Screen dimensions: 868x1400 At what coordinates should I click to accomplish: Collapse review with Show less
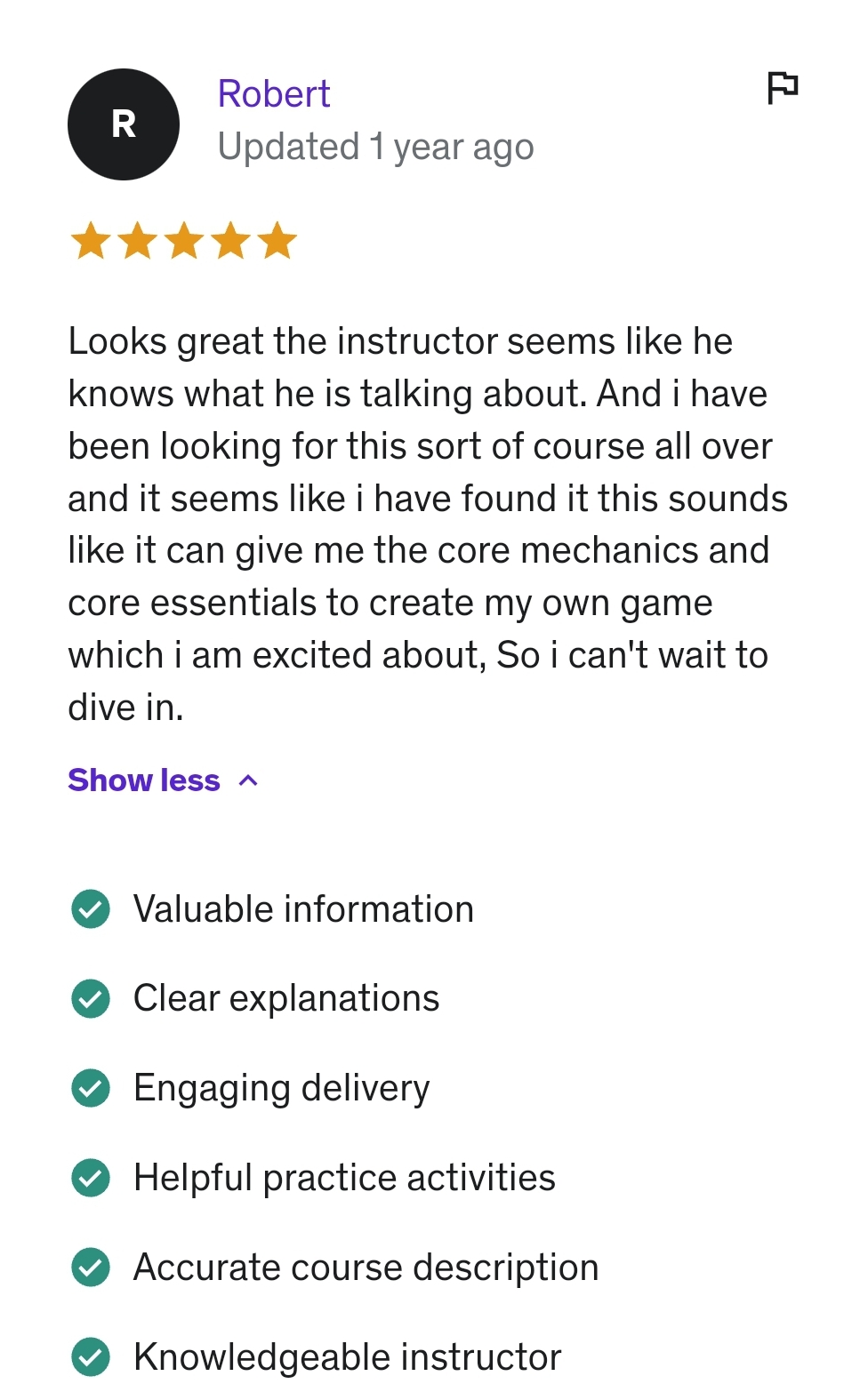[144, 780]
